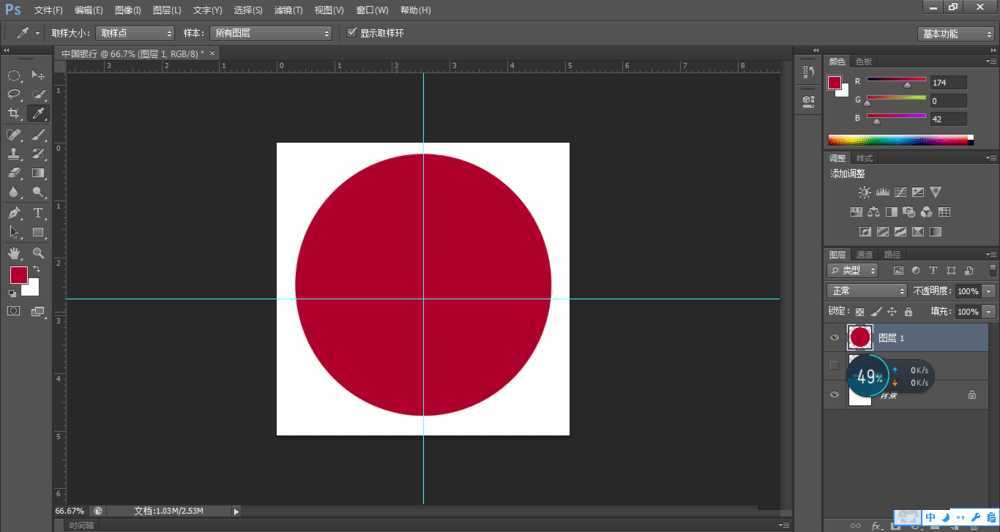Open the 样本 所有图层 dropdown
This screenshot has height=532, width=1000.
click(x=270, y=33)
